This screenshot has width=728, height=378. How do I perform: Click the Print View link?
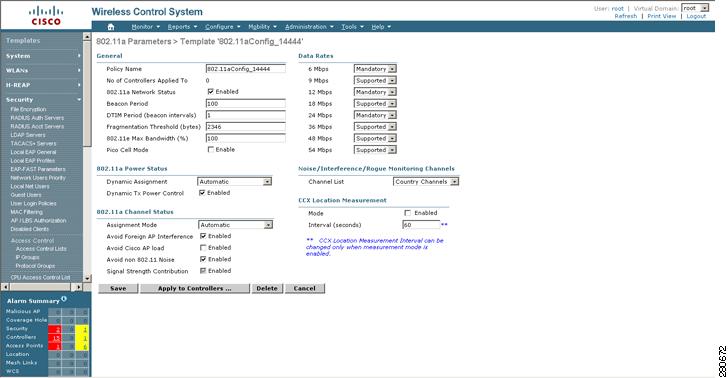point(662,16)
